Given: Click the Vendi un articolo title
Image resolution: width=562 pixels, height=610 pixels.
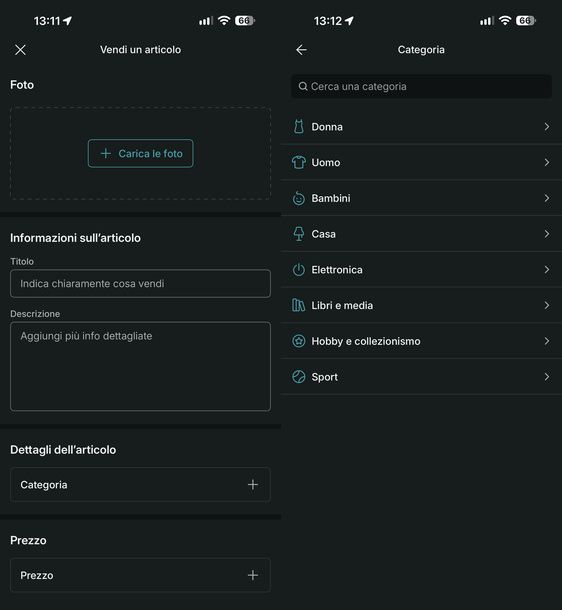Looking at the screenshot, I should pos(140,50).
